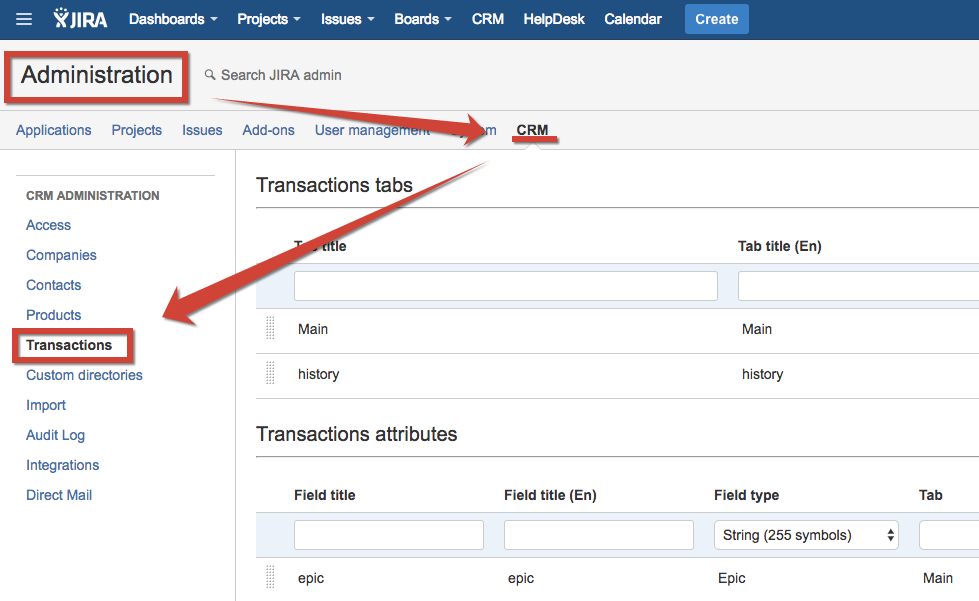Focus the Field title (En) text box

598,535
